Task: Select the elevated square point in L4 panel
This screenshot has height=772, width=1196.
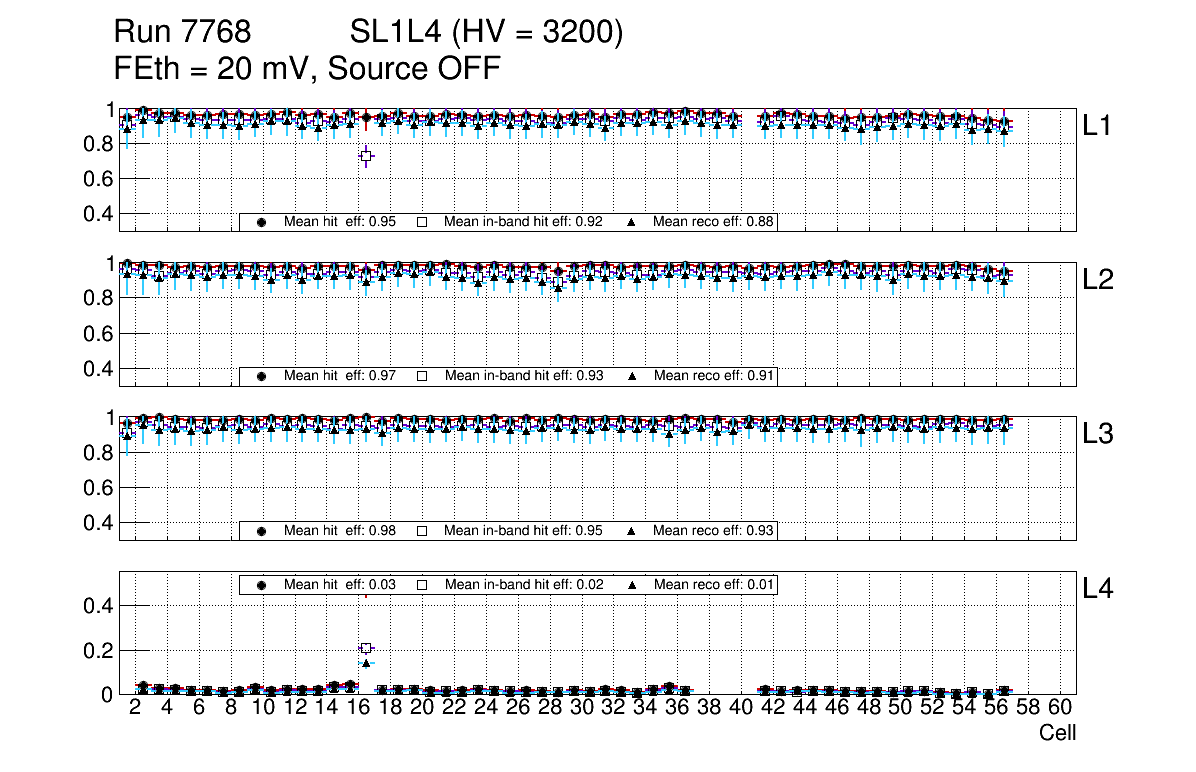Action: (366, 649)
